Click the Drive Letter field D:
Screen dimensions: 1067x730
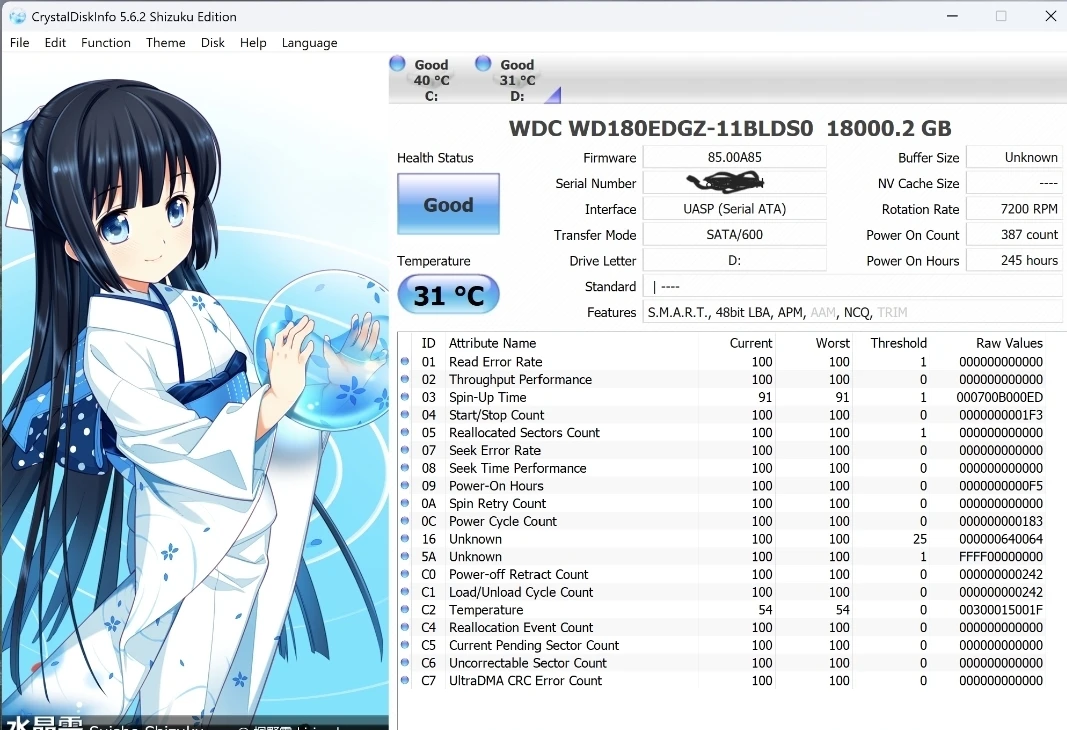[734, 261]
